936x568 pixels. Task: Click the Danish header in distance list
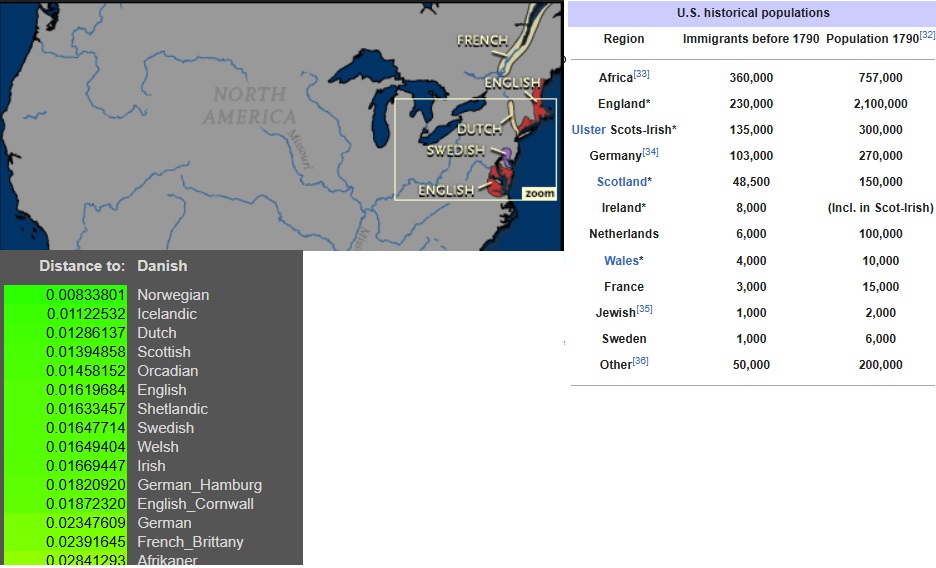click(x=162, y=266)
